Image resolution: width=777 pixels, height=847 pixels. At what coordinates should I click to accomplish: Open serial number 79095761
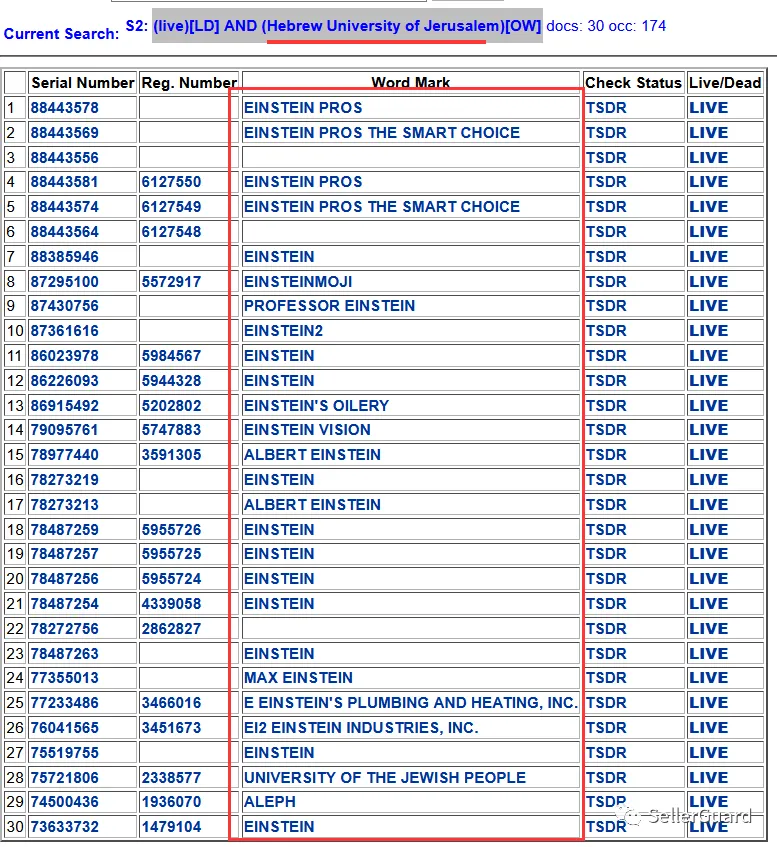64,430
